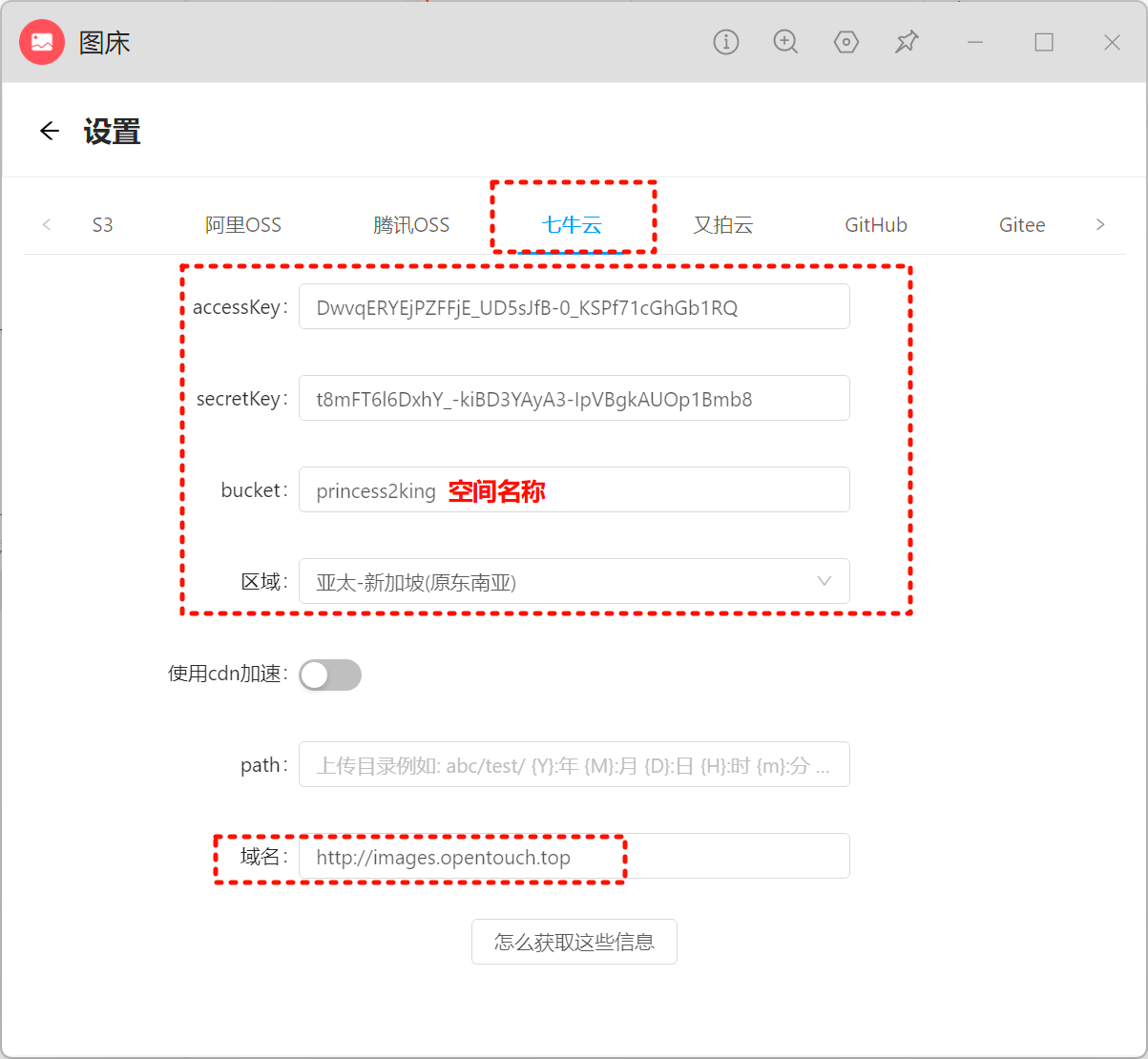
Task: Click the bucket input field
Action: pos(574,489)
